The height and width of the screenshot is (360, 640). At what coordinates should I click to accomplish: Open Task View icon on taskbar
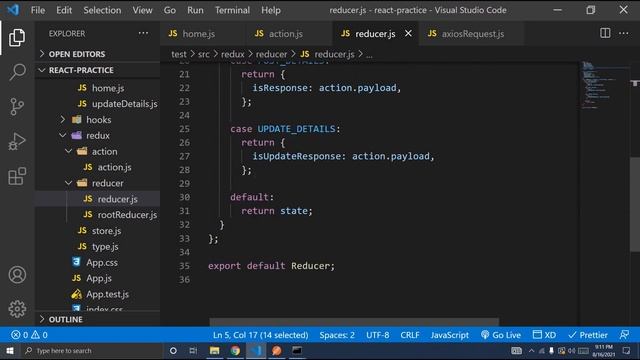193,351
